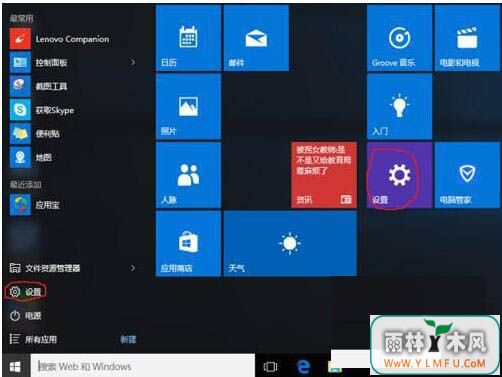Screen dimensions: 502x377
Task: Open the purple 设置 gear tile
Action: click(399, 175)
